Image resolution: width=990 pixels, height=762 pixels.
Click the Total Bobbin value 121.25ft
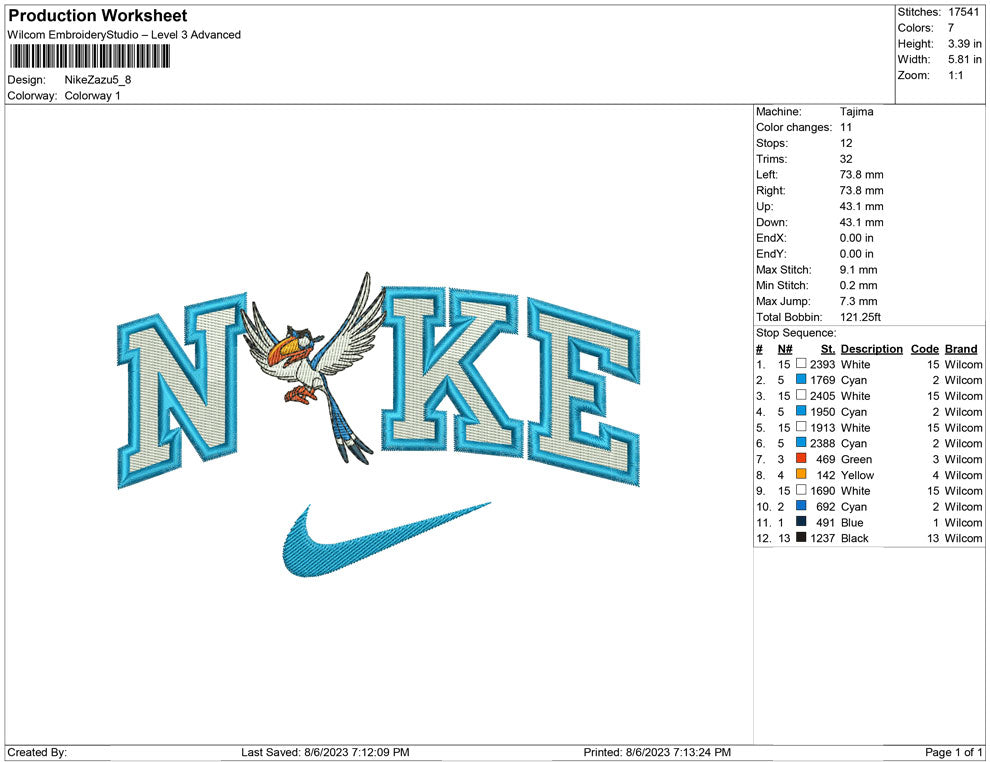pyautogui.click(x=861, y=317)
